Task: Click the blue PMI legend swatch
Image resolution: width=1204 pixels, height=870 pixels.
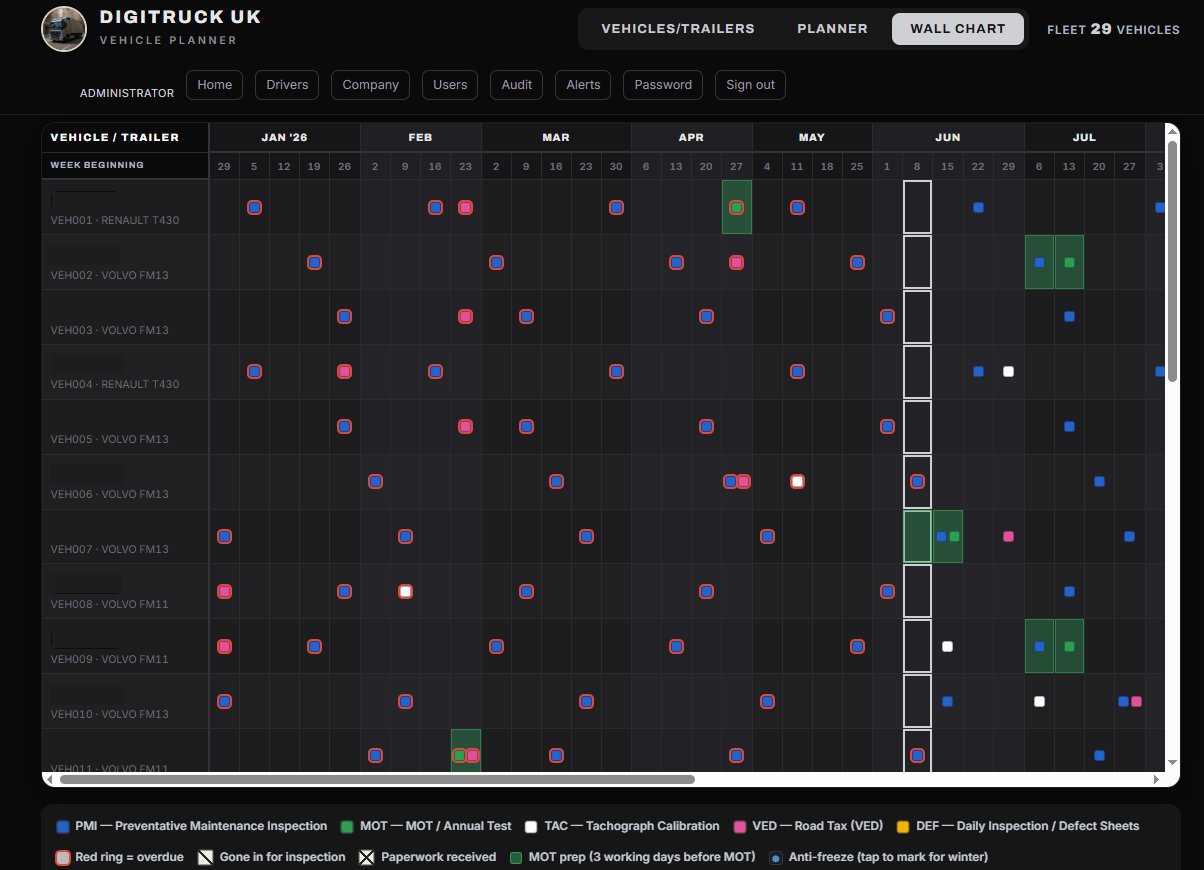Action: coord(64,827)
